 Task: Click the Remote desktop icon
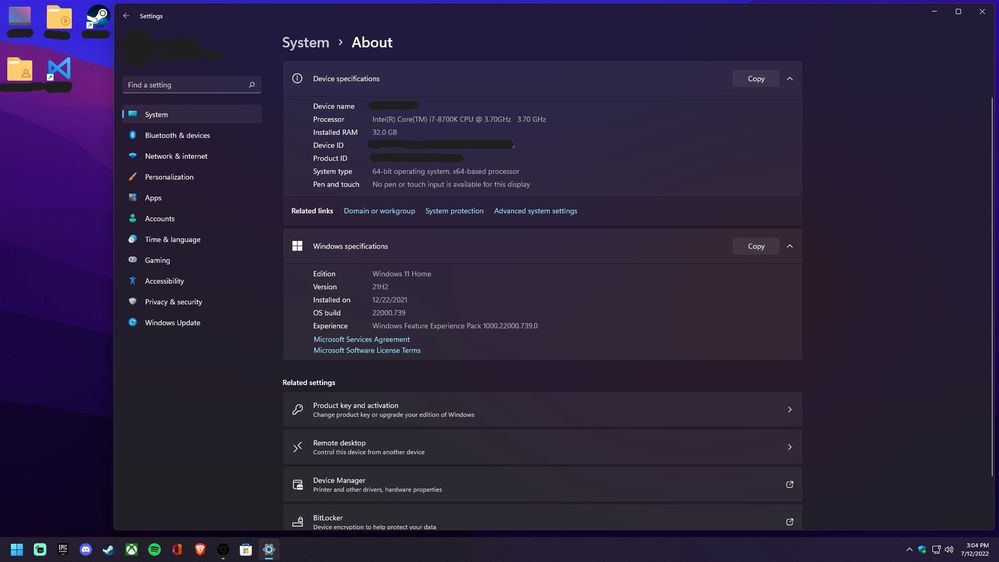coord(298,447)
